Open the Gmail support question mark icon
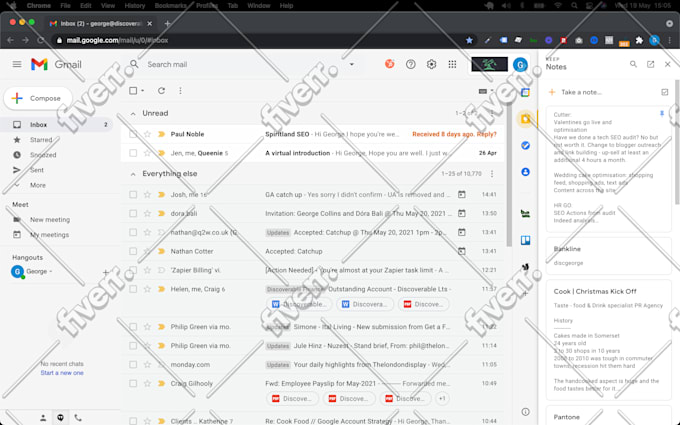The image size is (680, 425). [410, 64]
